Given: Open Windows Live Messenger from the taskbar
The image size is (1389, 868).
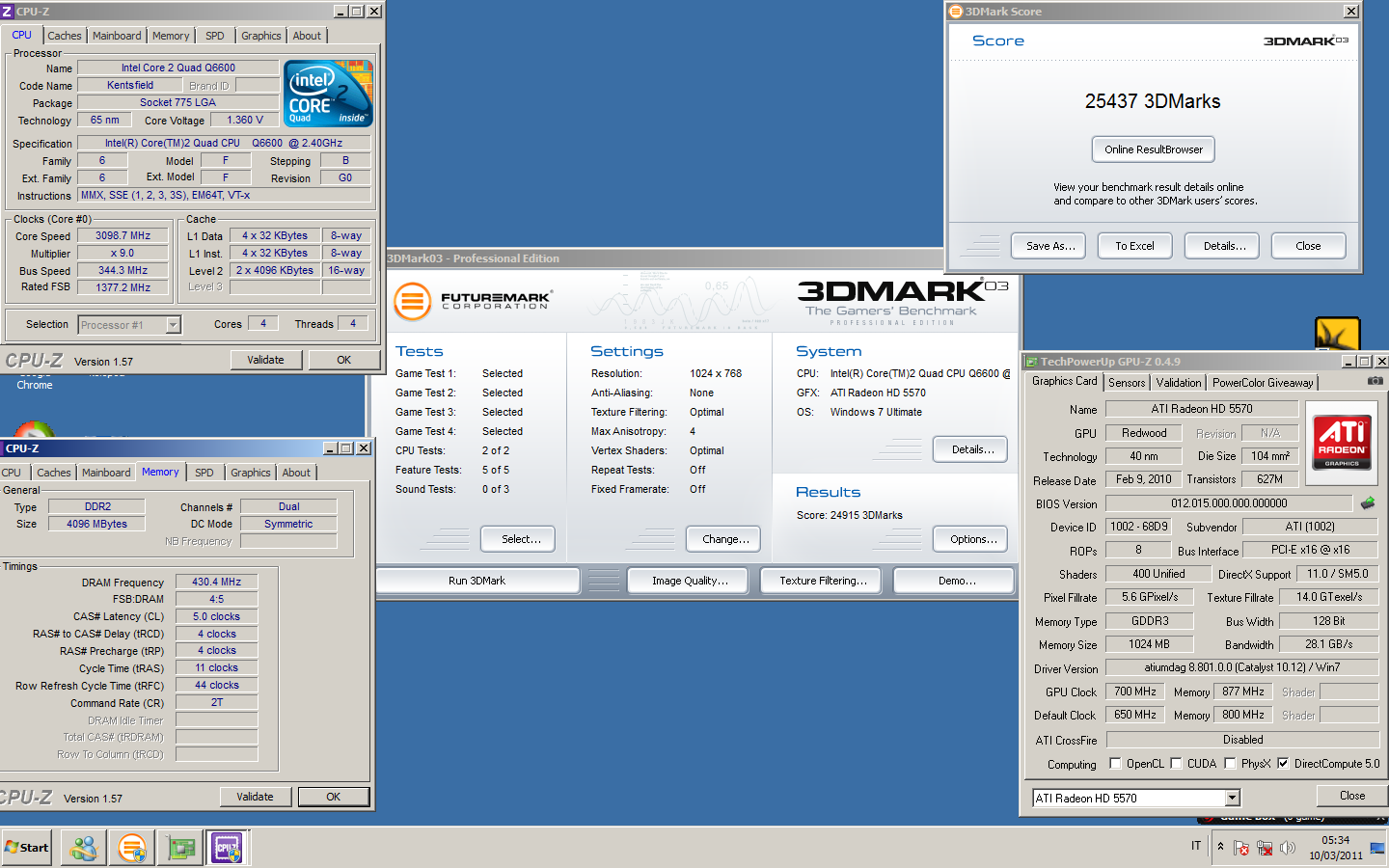Looking at the screenshot, I should pos(84,848).
